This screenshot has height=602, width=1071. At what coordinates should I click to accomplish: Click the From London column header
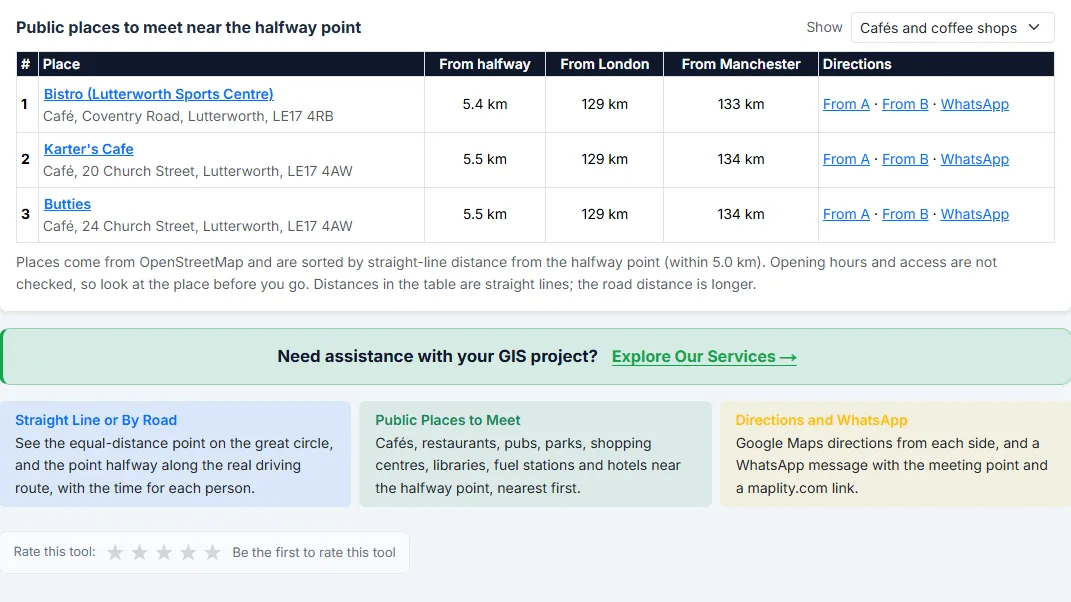[604, 64]
